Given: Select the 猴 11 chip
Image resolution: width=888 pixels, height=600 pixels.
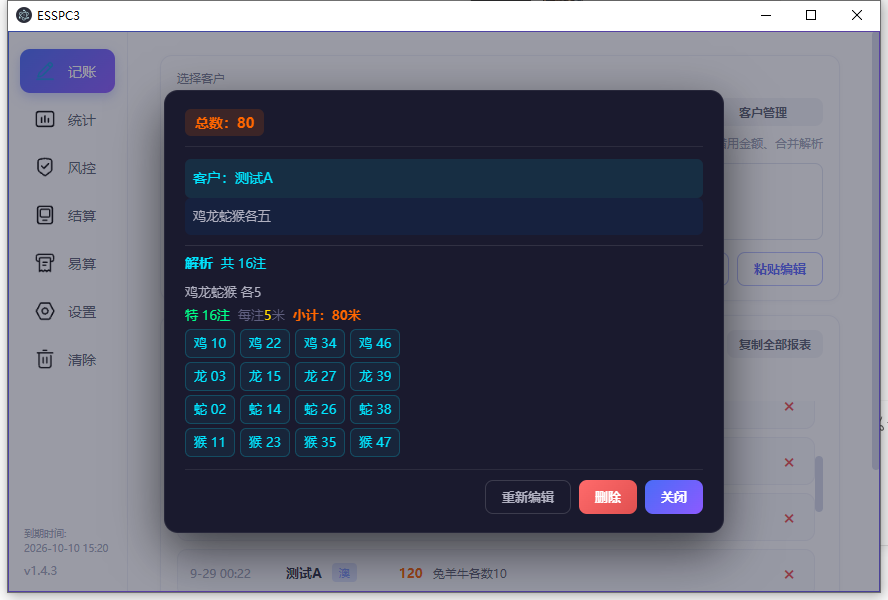Looking at the screenshot, I should 210,442.
